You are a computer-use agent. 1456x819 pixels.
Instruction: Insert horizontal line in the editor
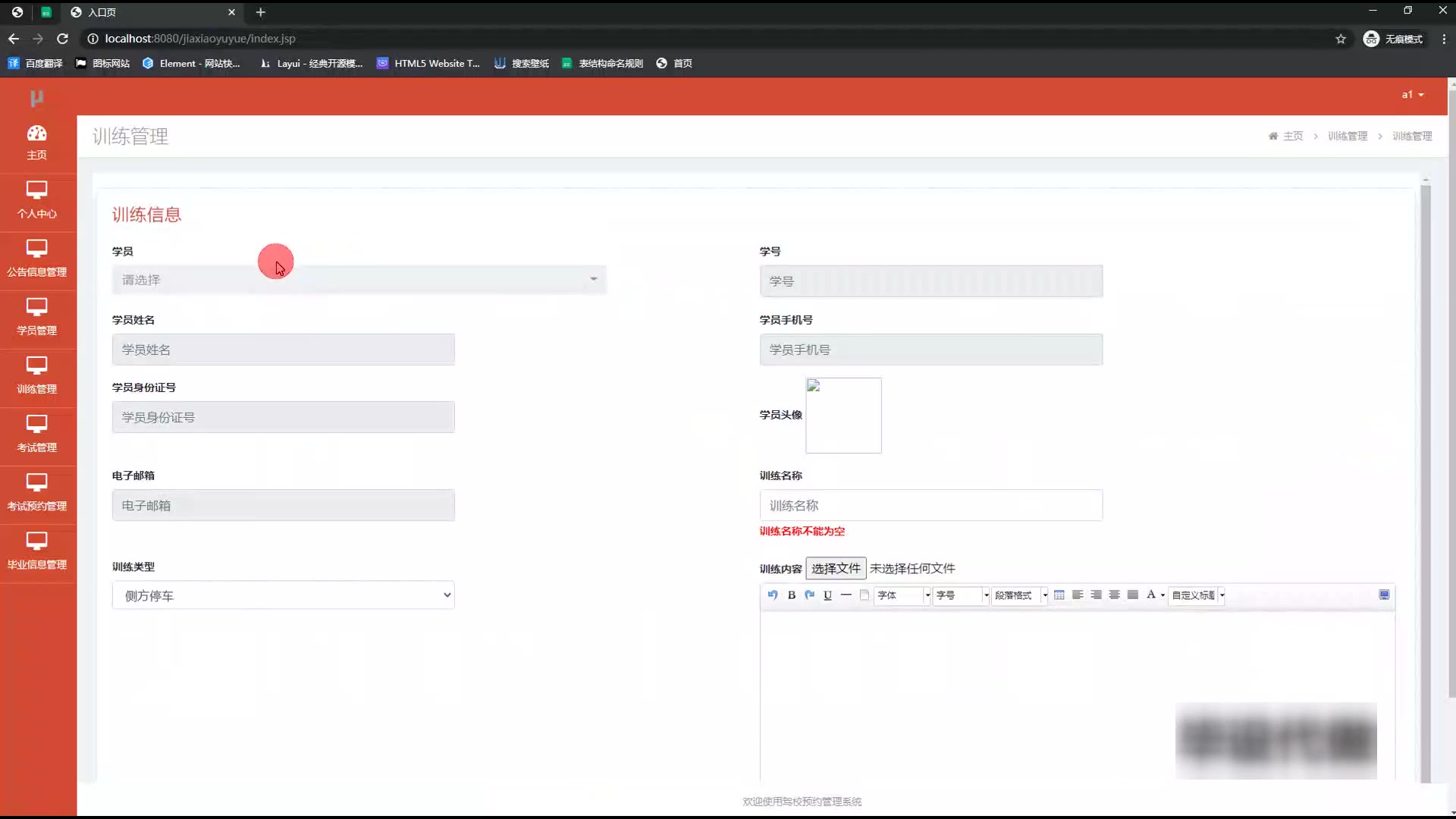coord(846,595)
